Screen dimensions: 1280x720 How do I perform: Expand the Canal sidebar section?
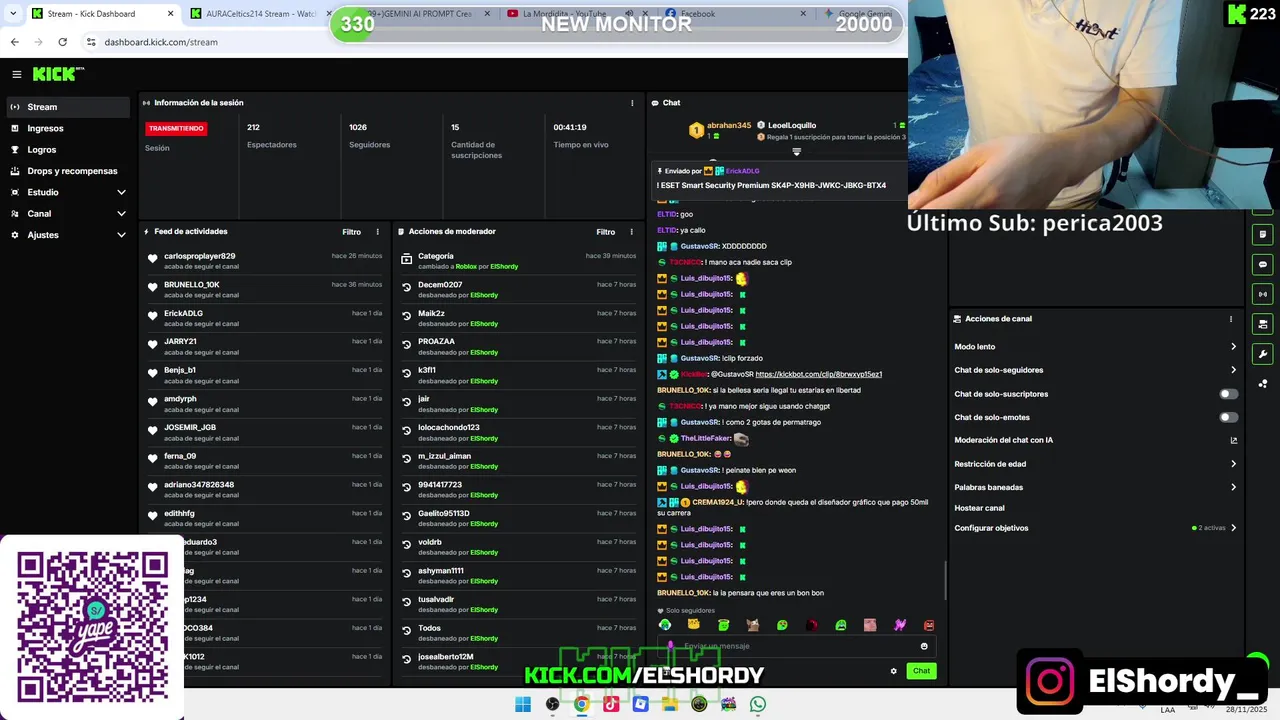coord(121,213)
